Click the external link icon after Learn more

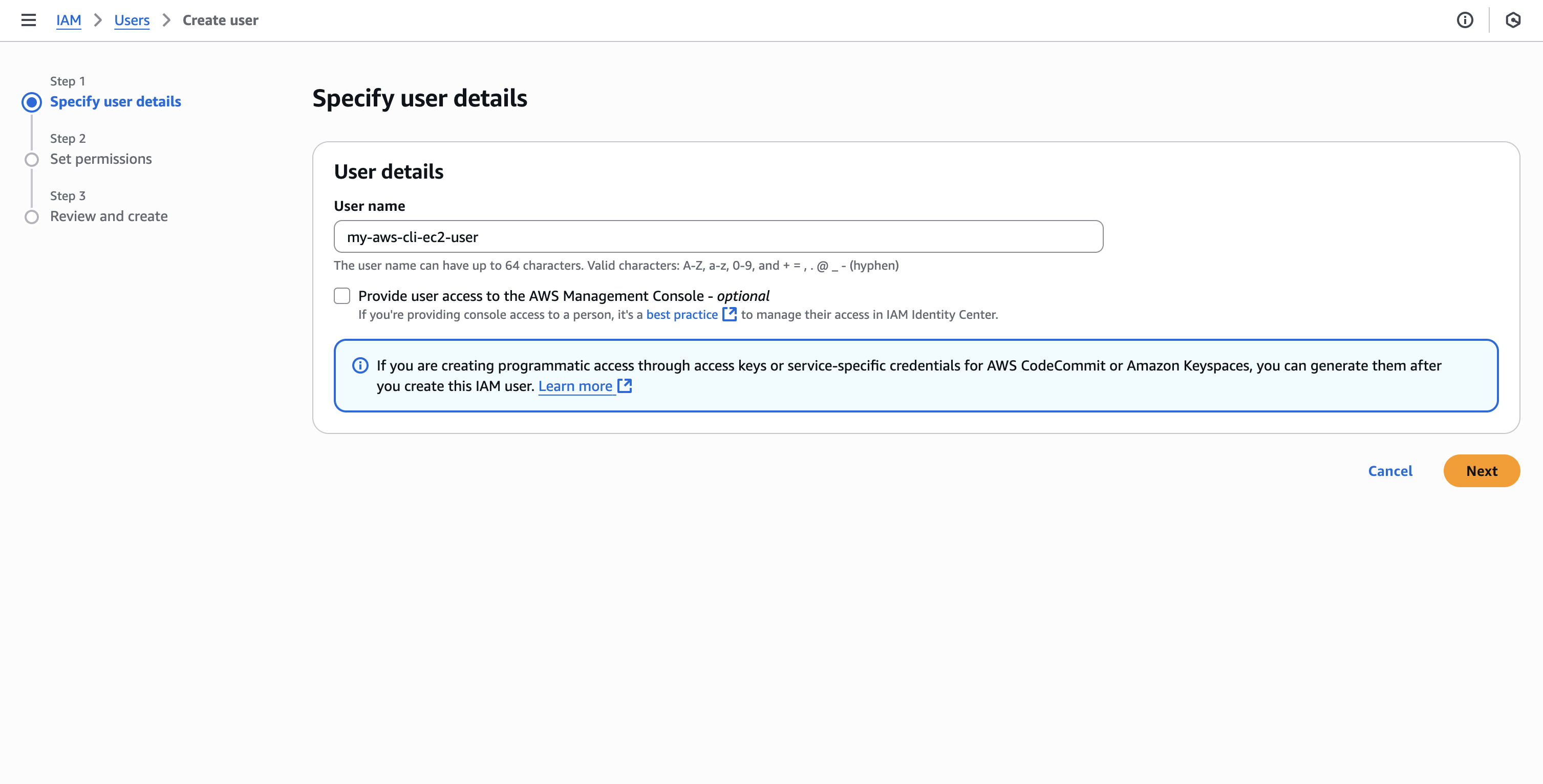coord(625,386)
